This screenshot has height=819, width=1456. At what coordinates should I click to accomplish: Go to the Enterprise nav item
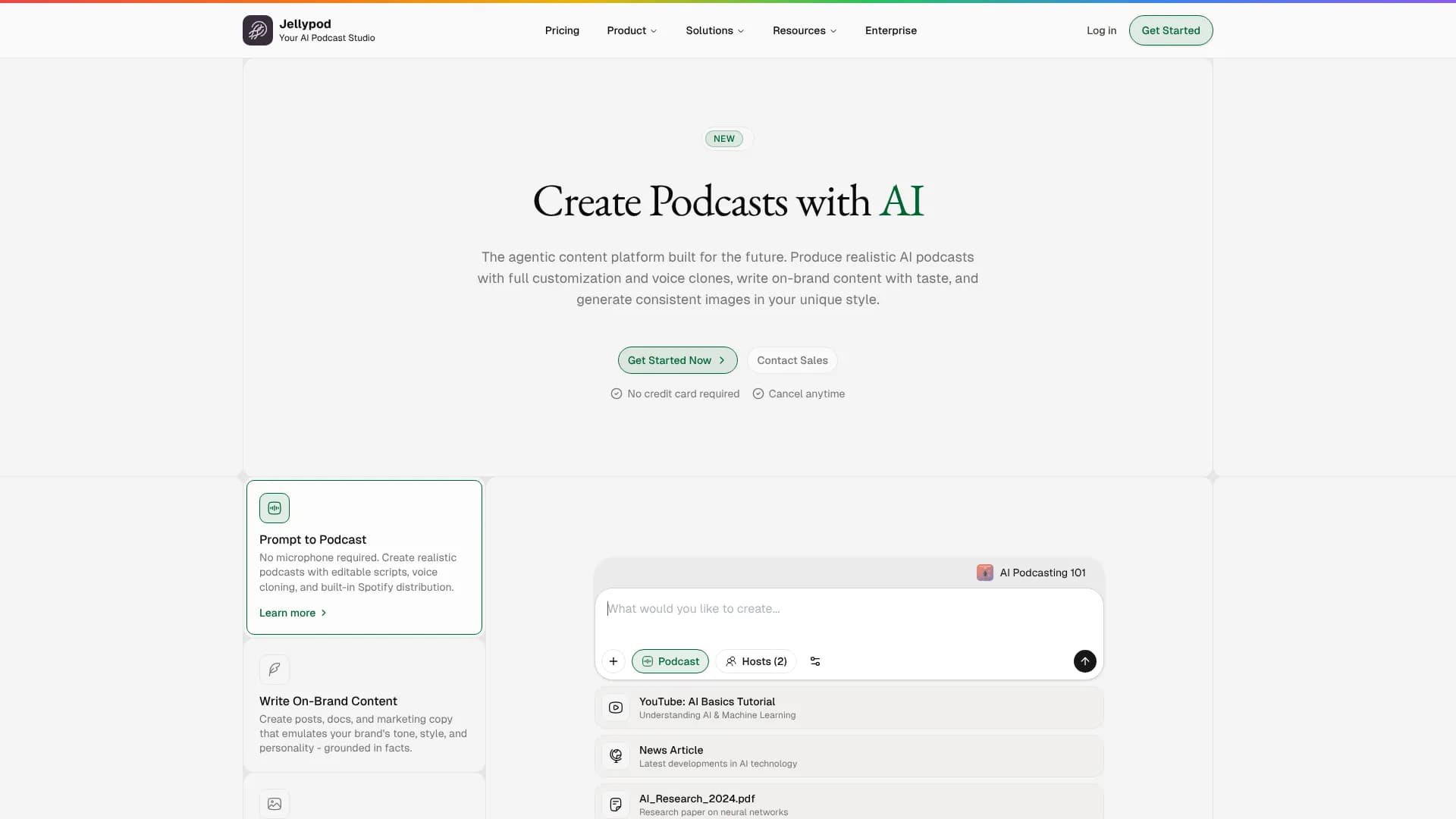[890, 30]
